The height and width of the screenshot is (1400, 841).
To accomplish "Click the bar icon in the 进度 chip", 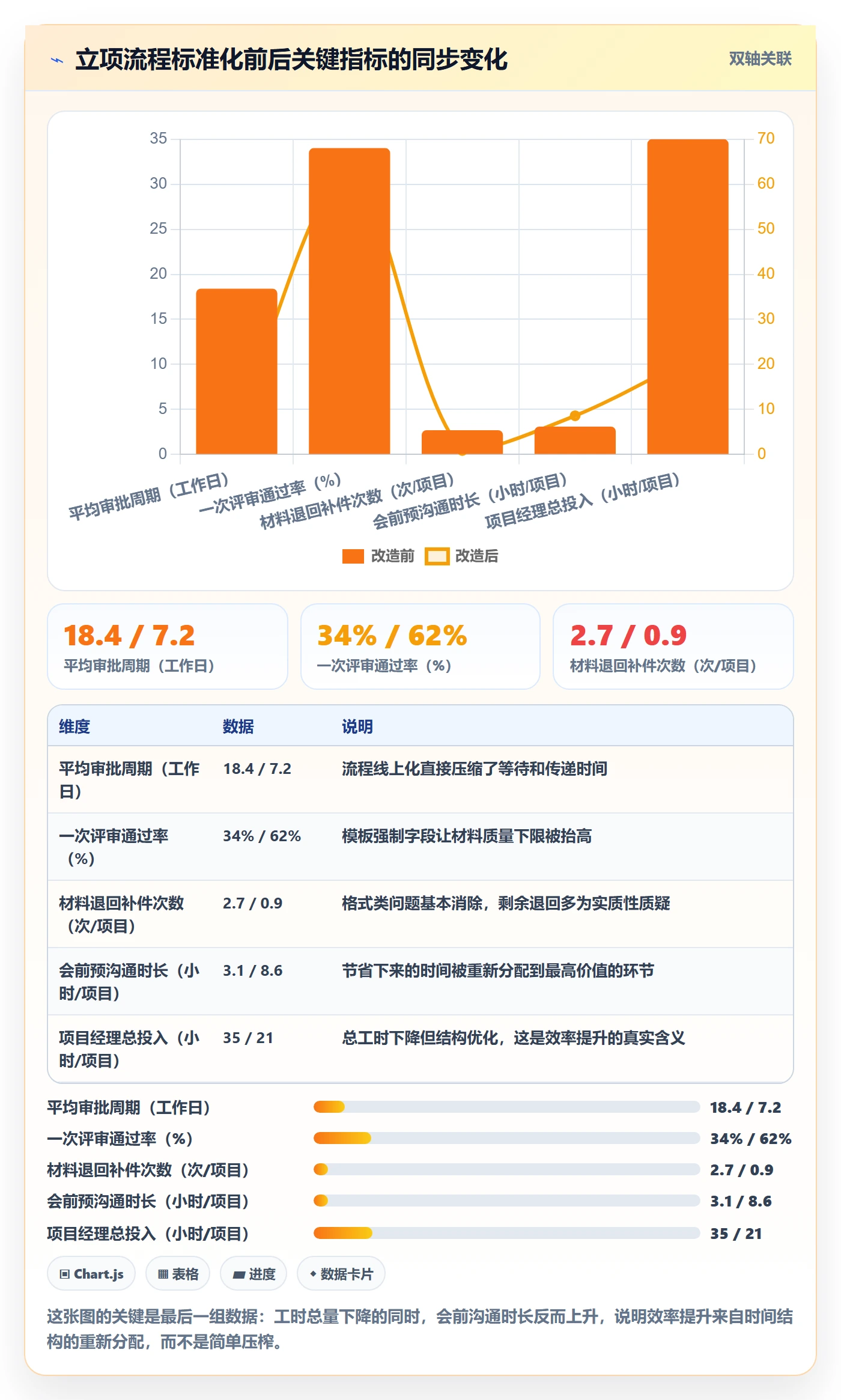I will pyautogui.click(x=239, y=1275).
